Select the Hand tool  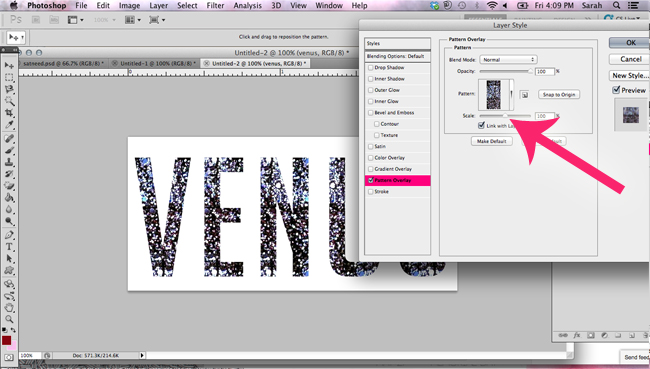tap(9, 308)
